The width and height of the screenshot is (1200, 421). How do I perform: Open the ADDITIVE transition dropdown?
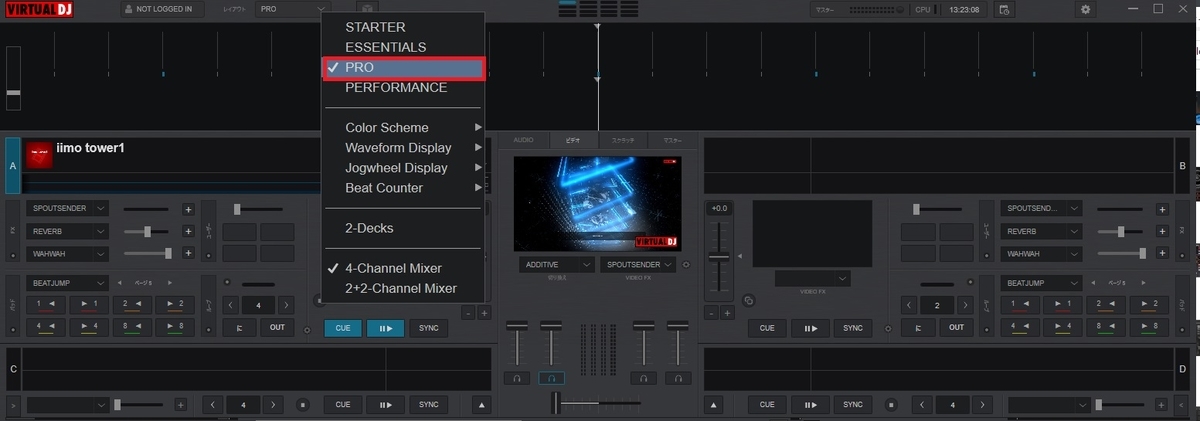[x=556, y=265]
